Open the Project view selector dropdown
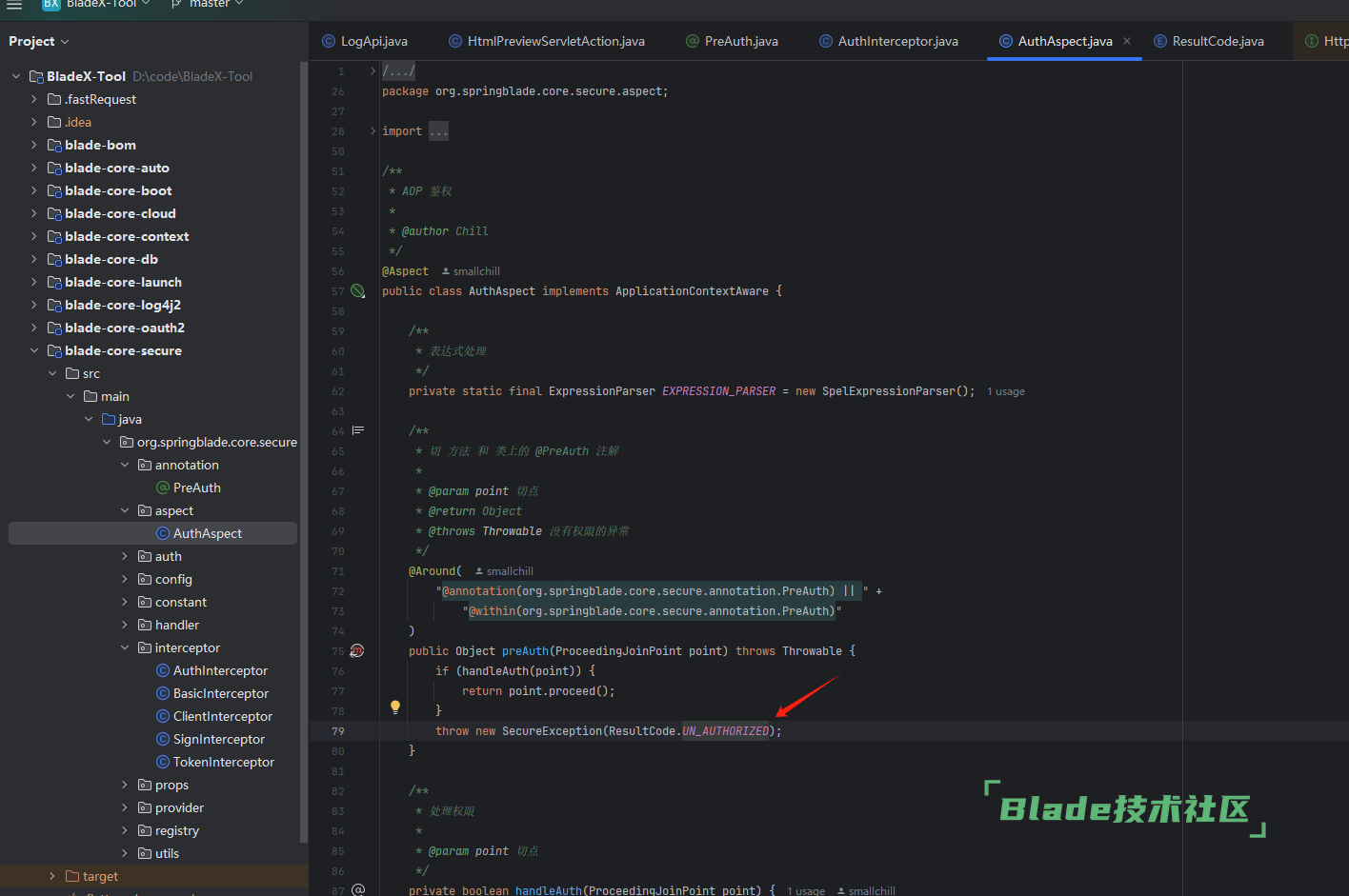The height and width of the screenshot is (896, 1349). (39, 41)
